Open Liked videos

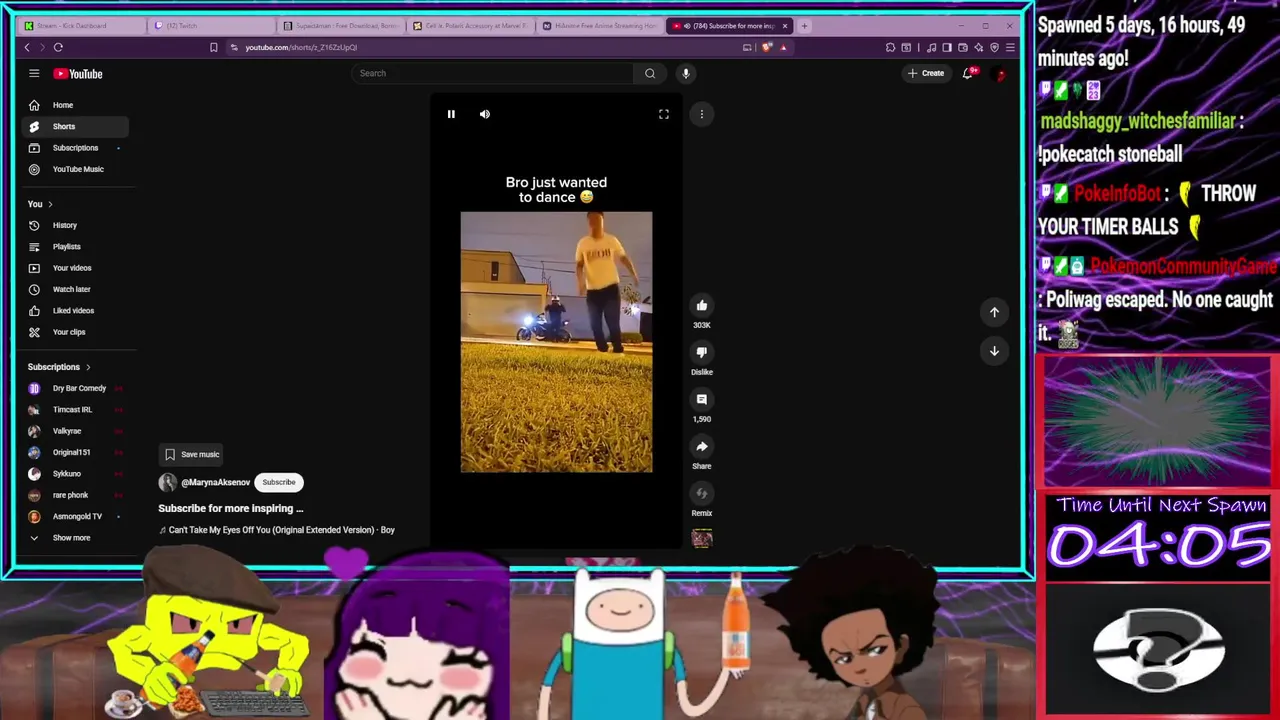coord(75,311)
